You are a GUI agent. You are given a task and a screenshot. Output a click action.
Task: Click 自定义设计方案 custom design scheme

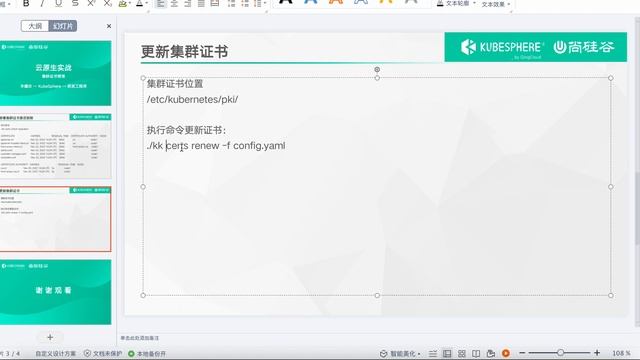click(56, 353)
